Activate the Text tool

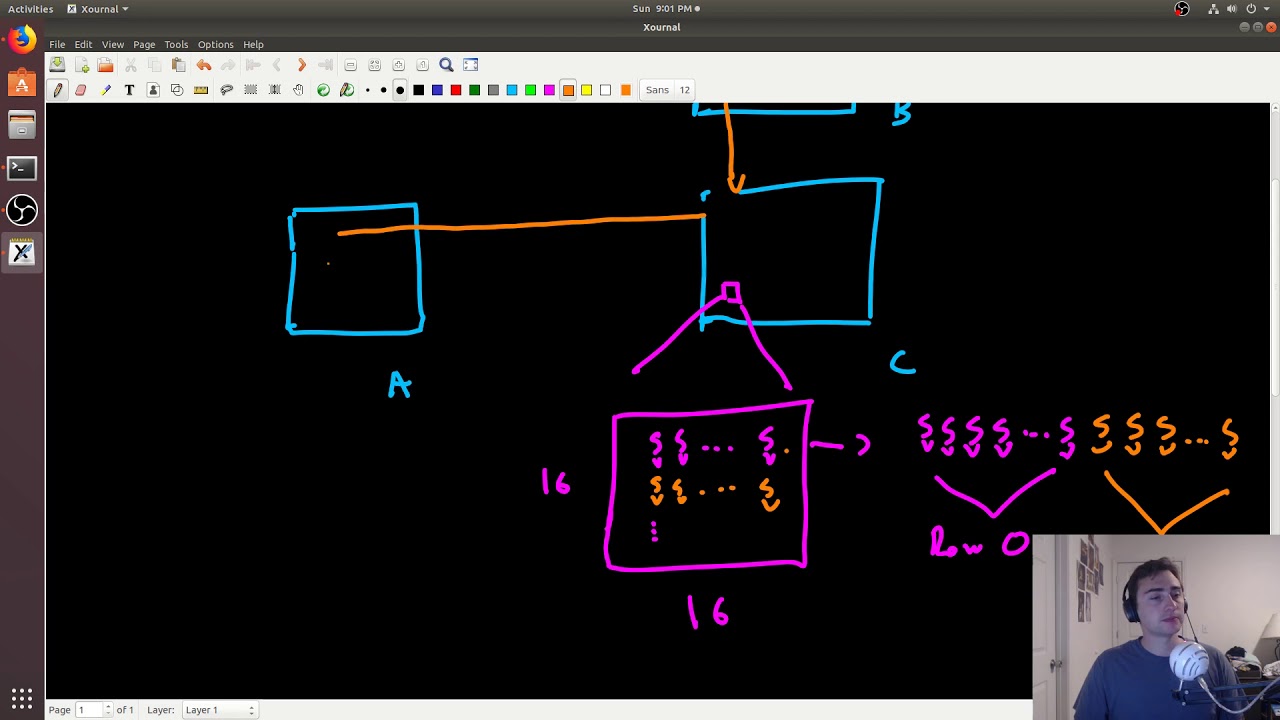129,90
